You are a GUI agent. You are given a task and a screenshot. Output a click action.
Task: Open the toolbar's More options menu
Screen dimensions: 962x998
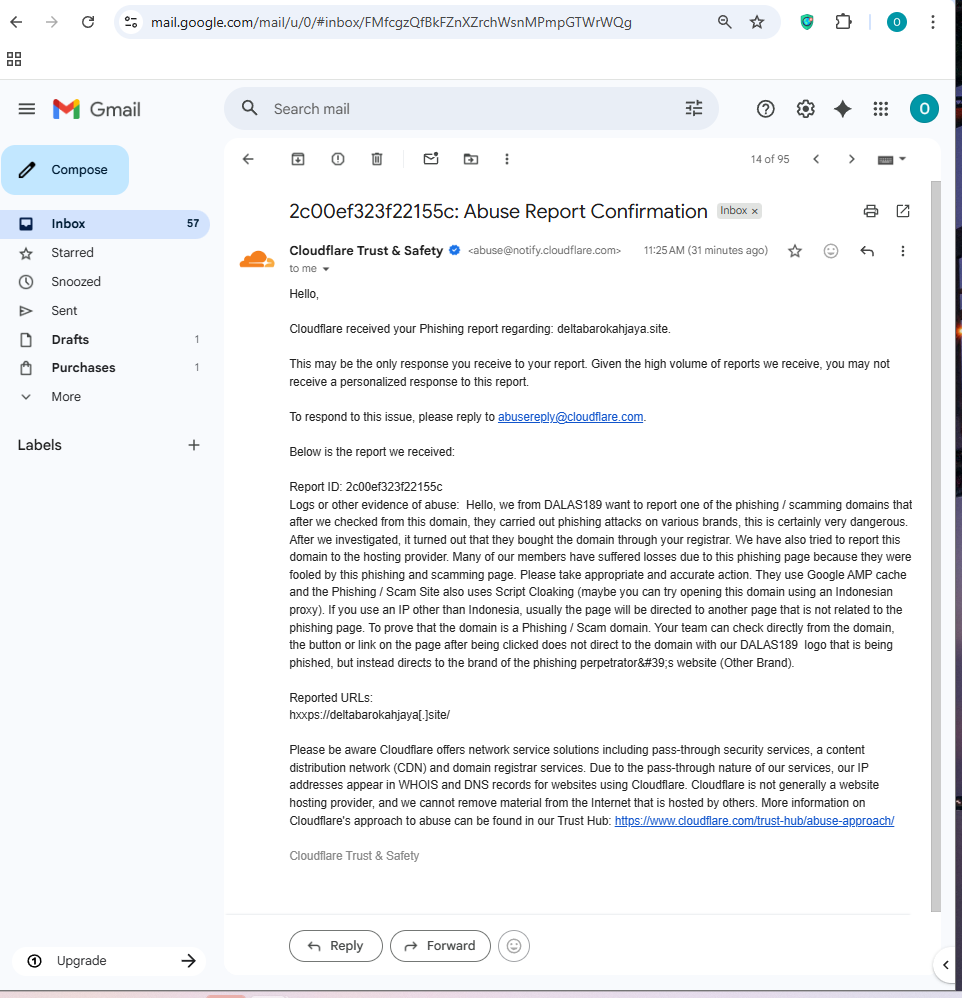pos(507,159)
